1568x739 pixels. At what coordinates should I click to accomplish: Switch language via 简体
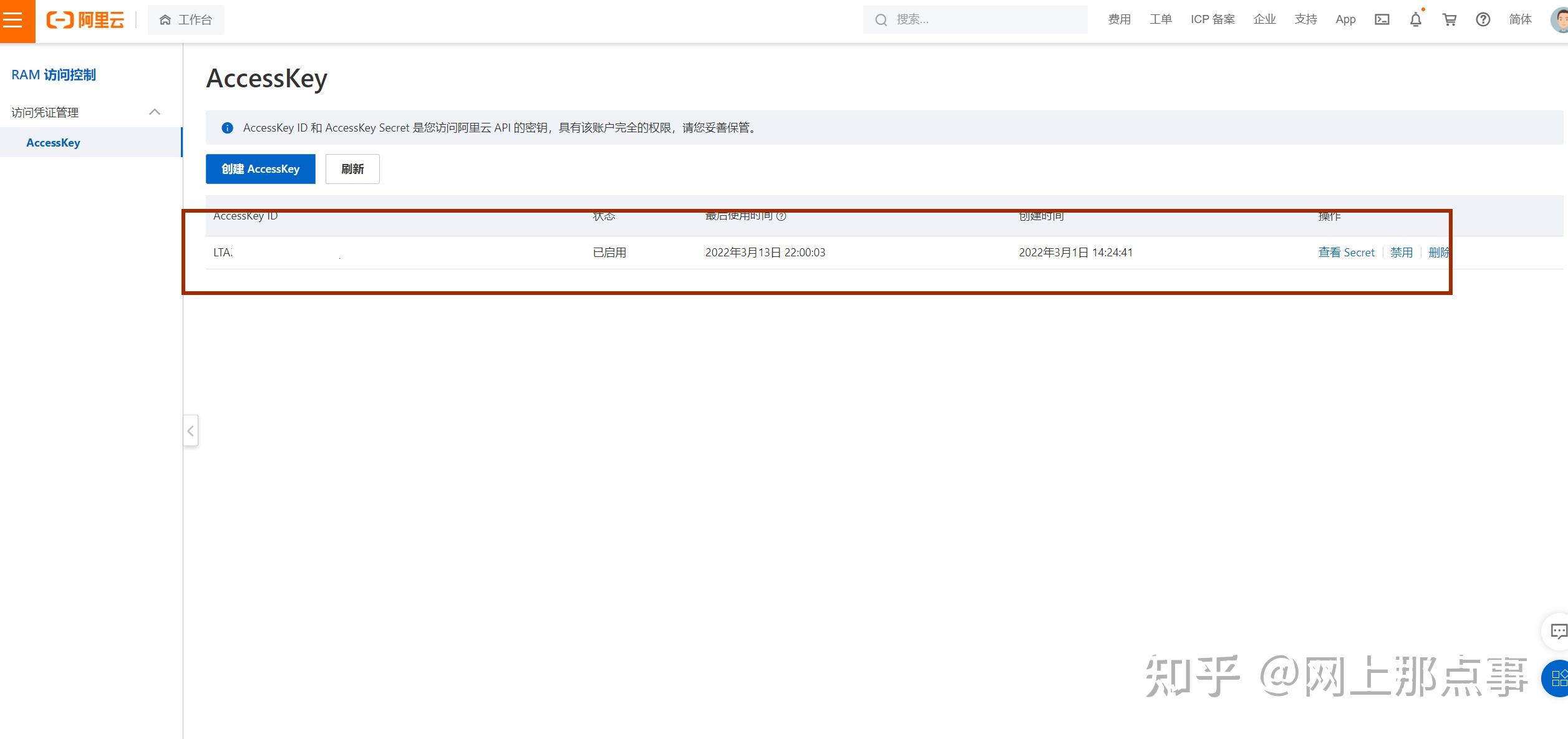coord(1520,20)
